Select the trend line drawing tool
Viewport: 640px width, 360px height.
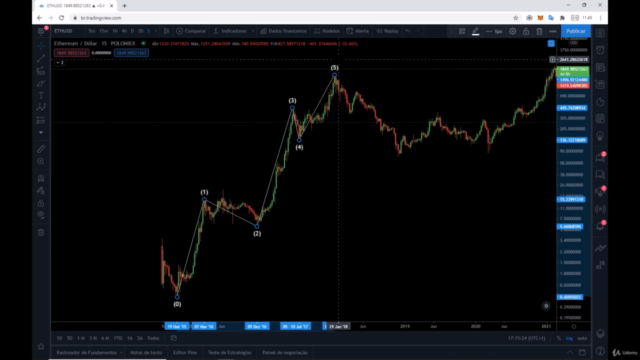click(x=41, y=59)
